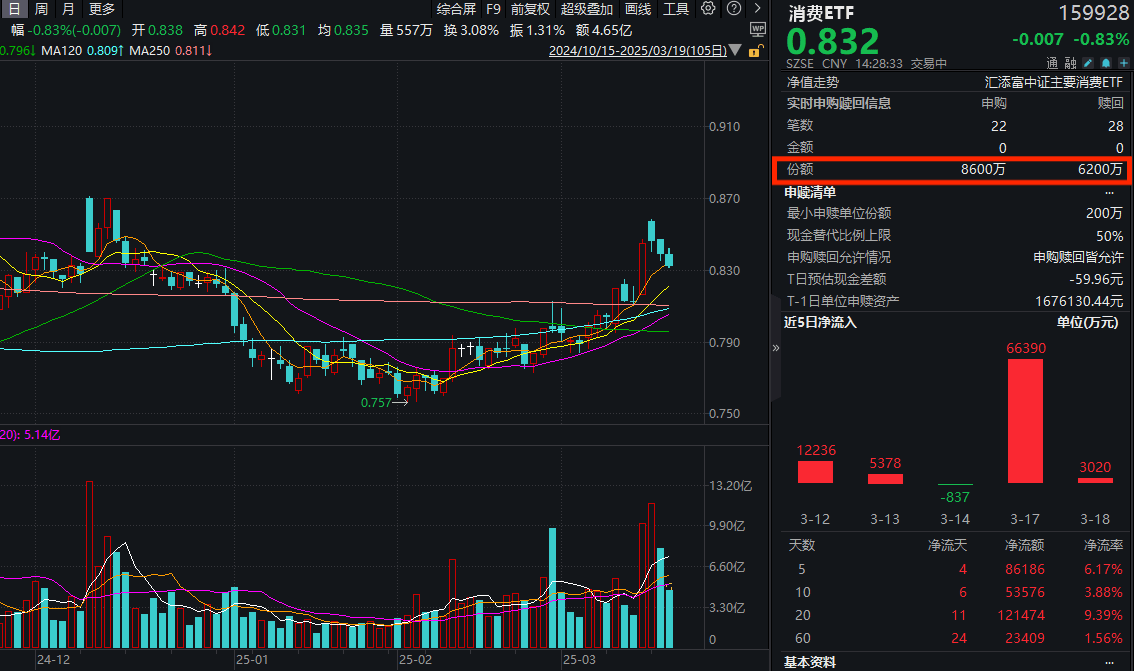Toggle 前复权 price adjustment mode
The image size is (1134, 671).
tap(530, 8)
